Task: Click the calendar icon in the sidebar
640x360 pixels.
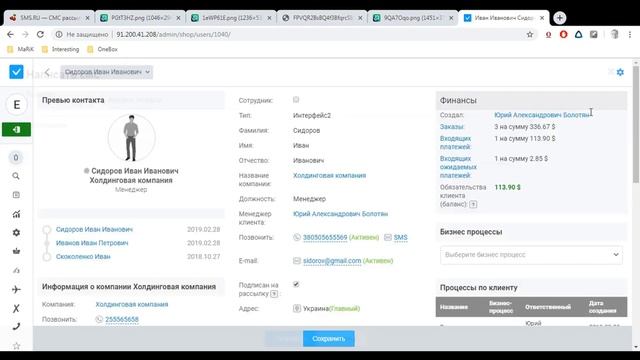Action: [x=16, y=195]
